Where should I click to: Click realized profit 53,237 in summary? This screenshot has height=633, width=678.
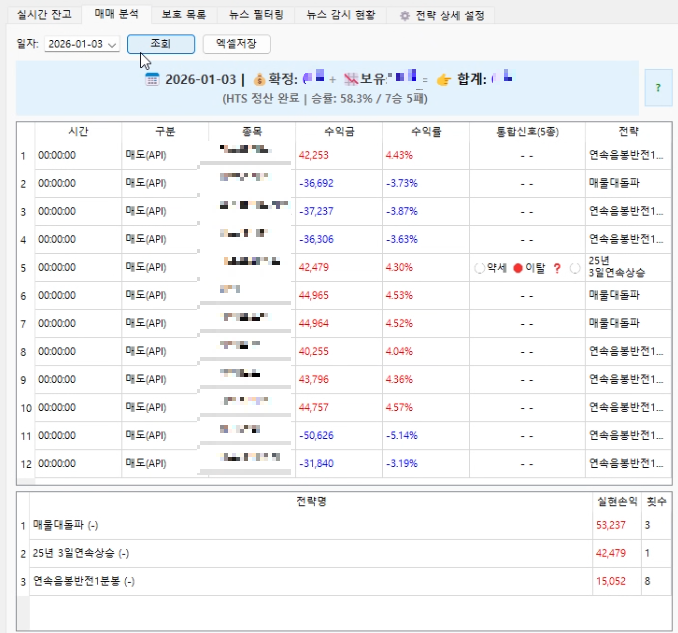(611, 526)
